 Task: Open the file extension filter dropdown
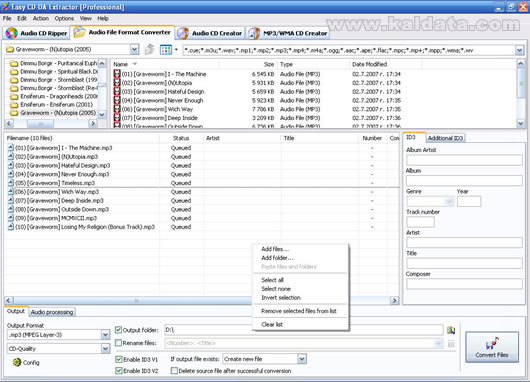click(520, 50)
